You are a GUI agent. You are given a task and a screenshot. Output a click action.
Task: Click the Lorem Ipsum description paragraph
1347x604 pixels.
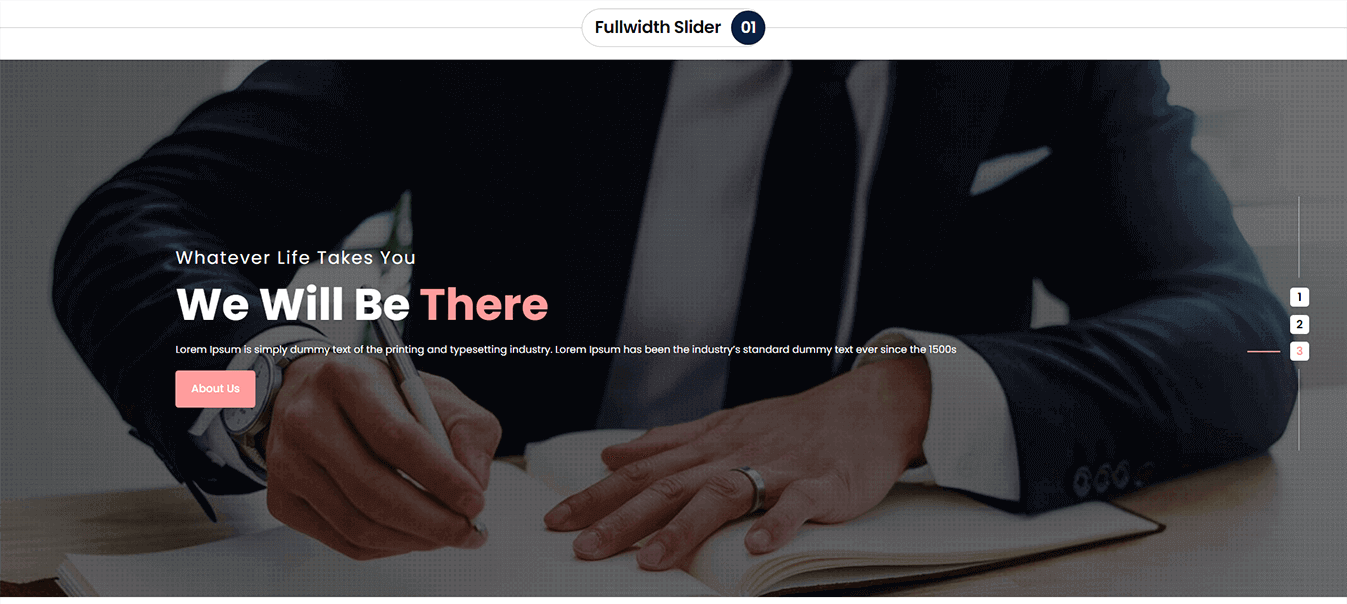[x=566, y=350]
